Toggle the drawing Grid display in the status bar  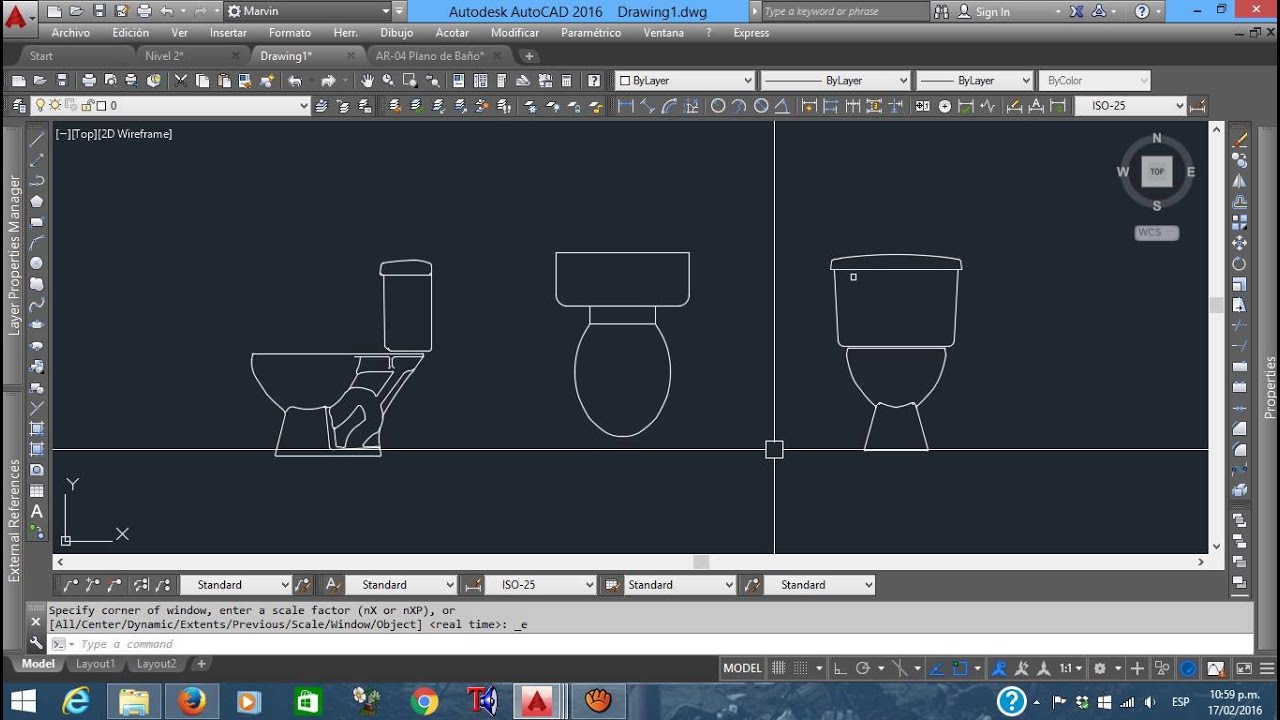pyautogui.click(x=779, y=668)
